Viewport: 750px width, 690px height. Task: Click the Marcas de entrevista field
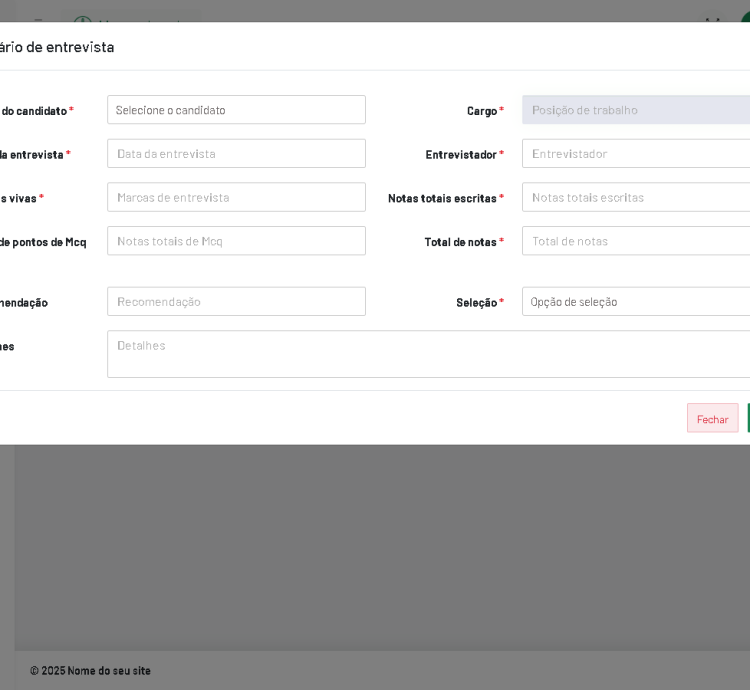tap(236, 197)
